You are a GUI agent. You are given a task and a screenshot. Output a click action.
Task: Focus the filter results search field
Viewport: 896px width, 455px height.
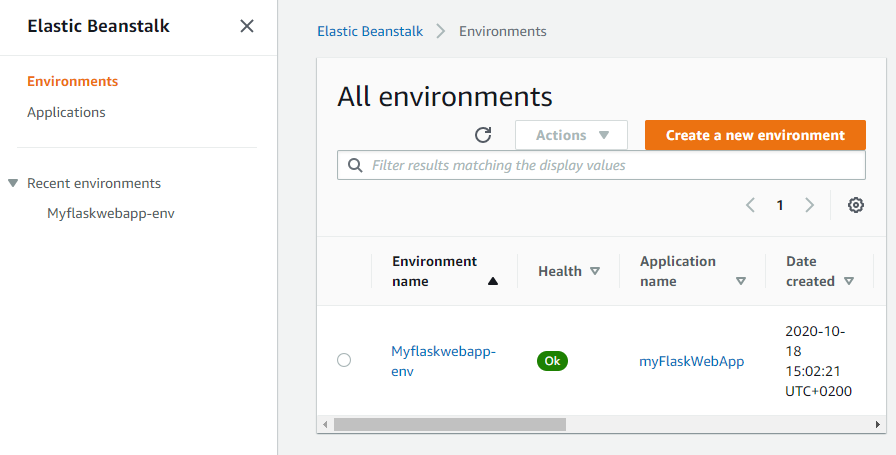(x=601, y=165)
